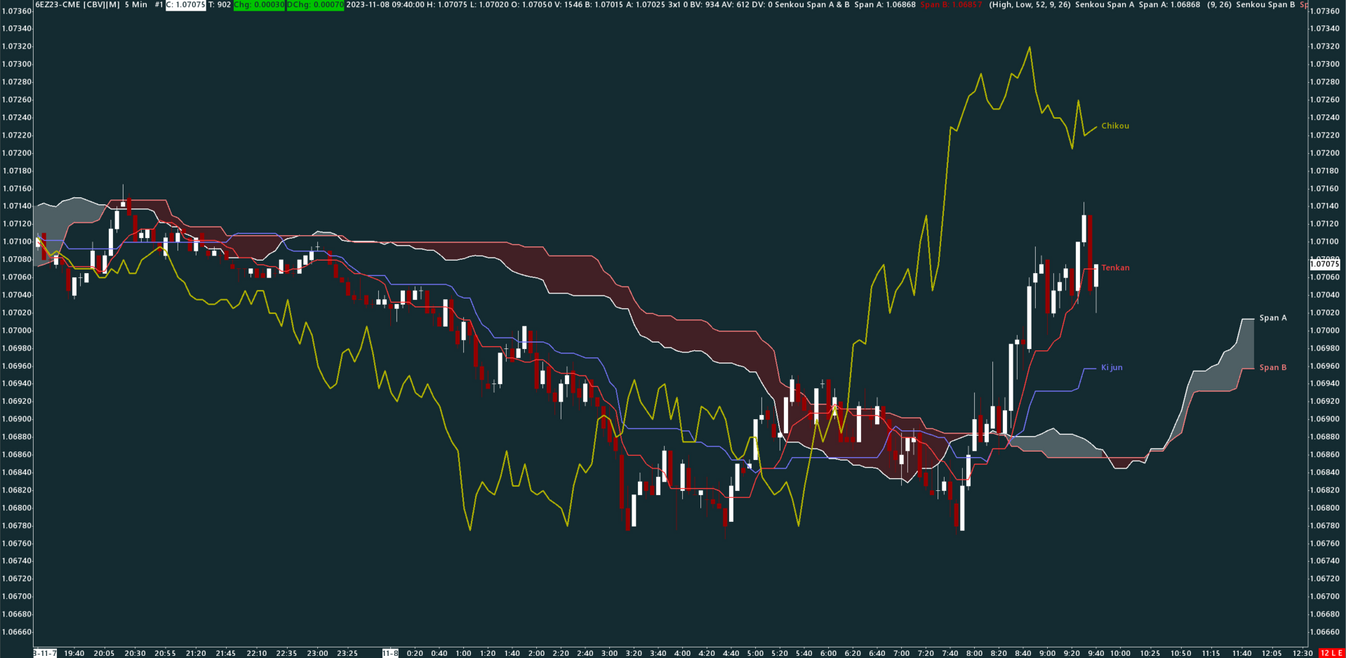Screen dimensions: 1346x658
Task: Click the Chikou line label
Action: 1115,126
